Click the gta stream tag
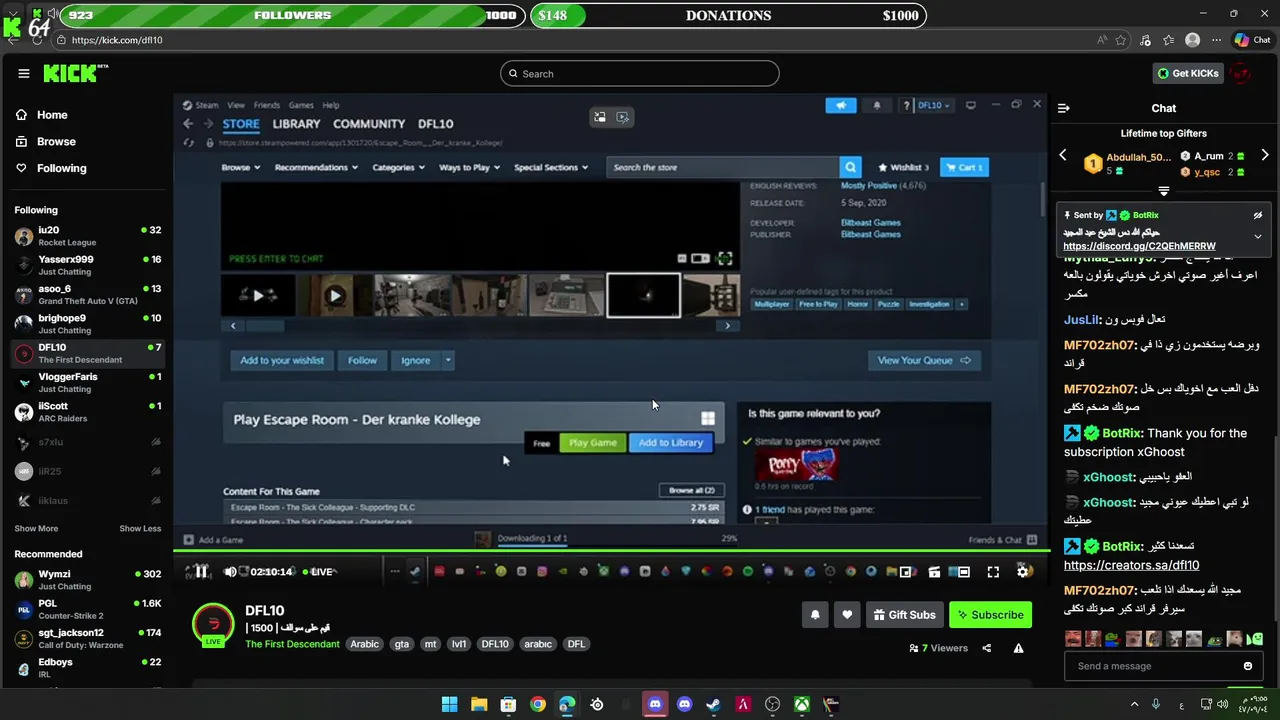 (x=401, y=644)
